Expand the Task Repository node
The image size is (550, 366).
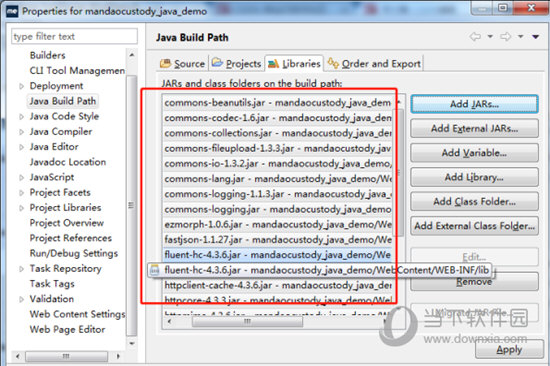(21, 269)
